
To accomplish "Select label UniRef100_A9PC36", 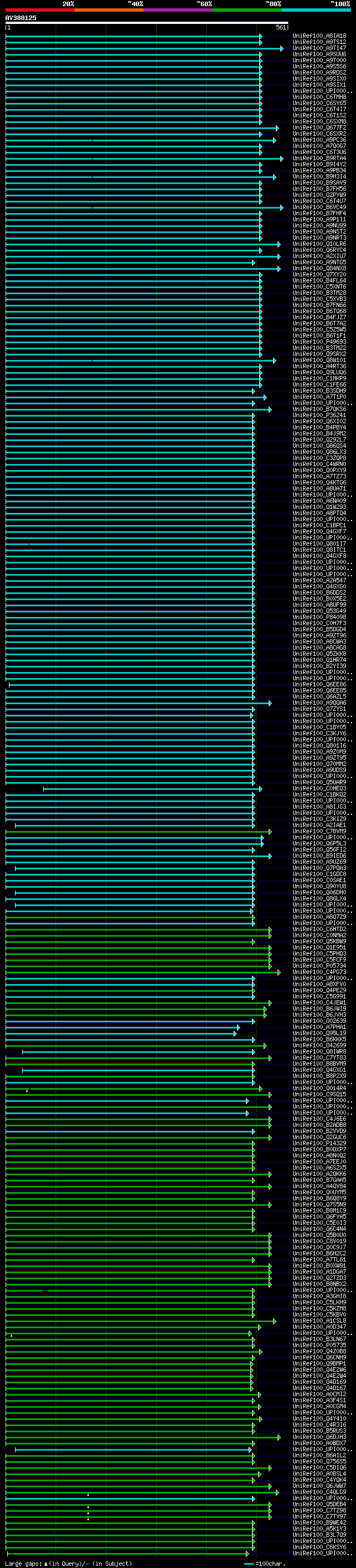I will [319, 140].
